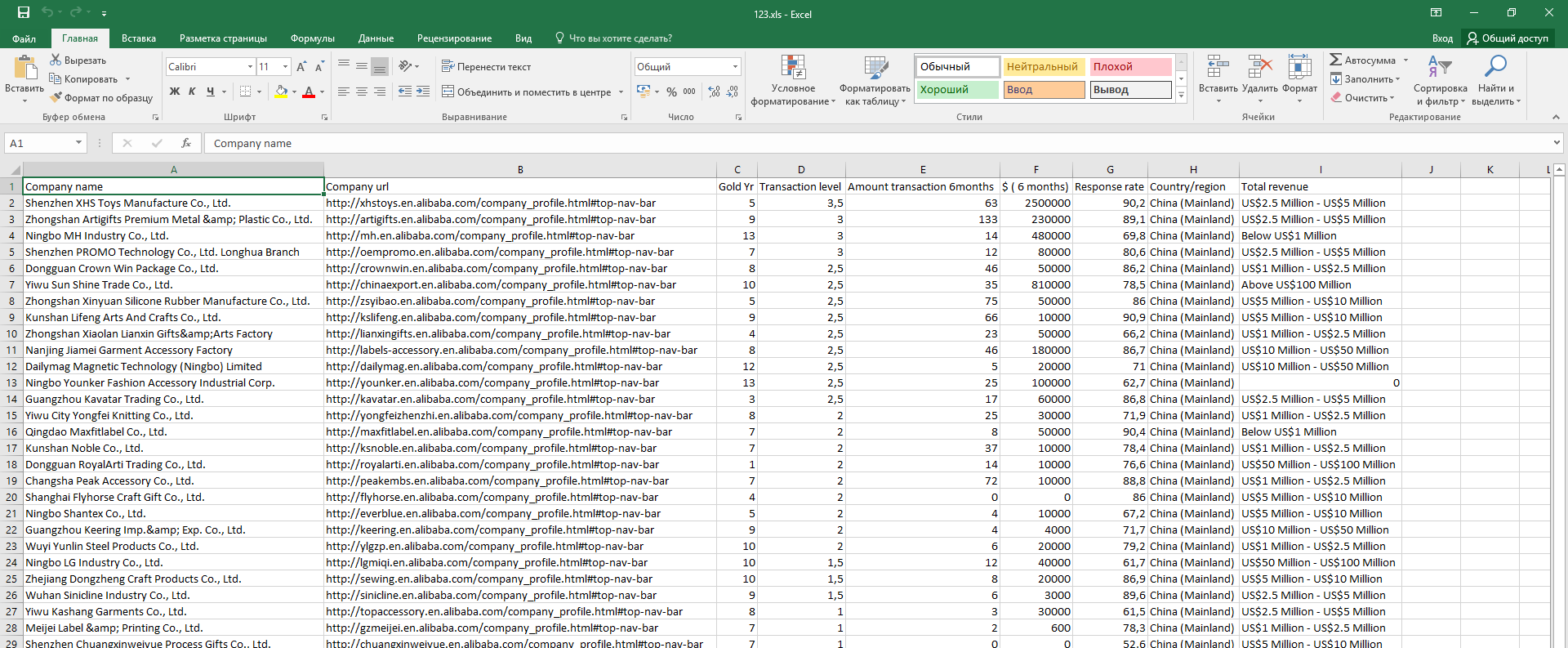Open Условное форматирование conditional formatting
This screenshot has height=648, width=1568.
[x=793, y=80]
